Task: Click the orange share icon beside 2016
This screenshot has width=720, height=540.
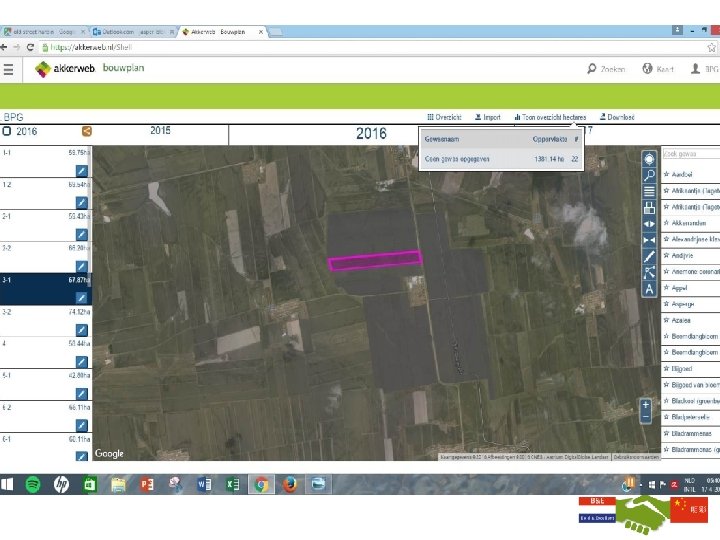Action: [86, 131]
